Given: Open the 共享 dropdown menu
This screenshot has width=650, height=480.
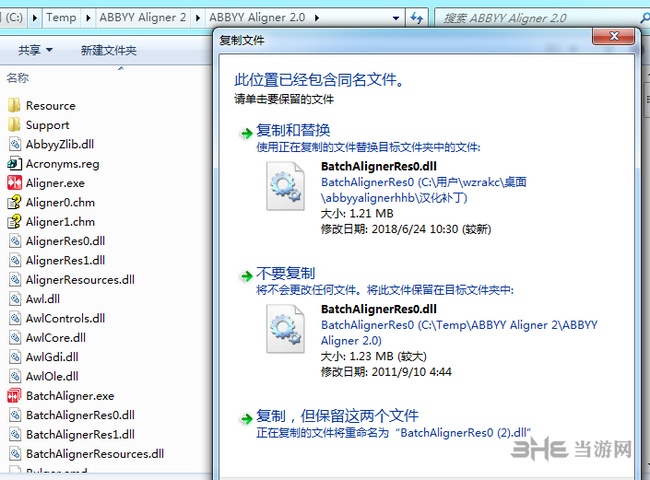Looking at the screenshot, I should point(35,50).
